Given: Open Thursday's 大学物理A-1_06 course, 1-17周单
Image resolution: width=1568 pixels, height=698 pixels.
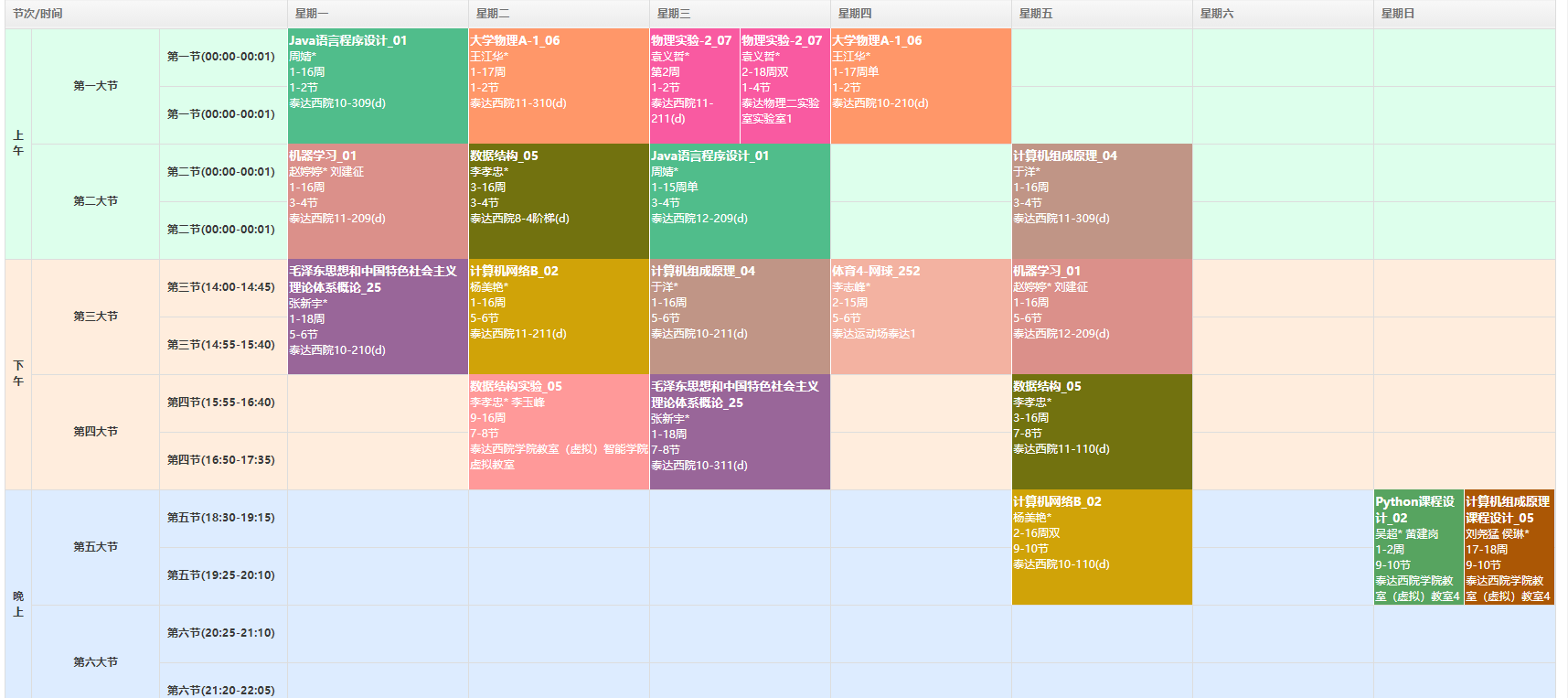Looking at the screenshot, I should click(921, 86).
